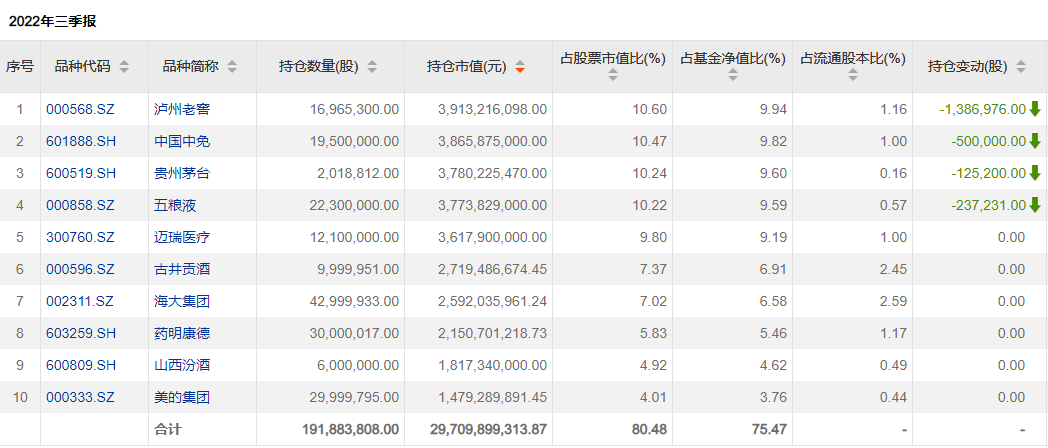The height and width of the screenshot is (448, 1048).
Task: Sort by 品种代码 column arrows
Action: [124, 67]
